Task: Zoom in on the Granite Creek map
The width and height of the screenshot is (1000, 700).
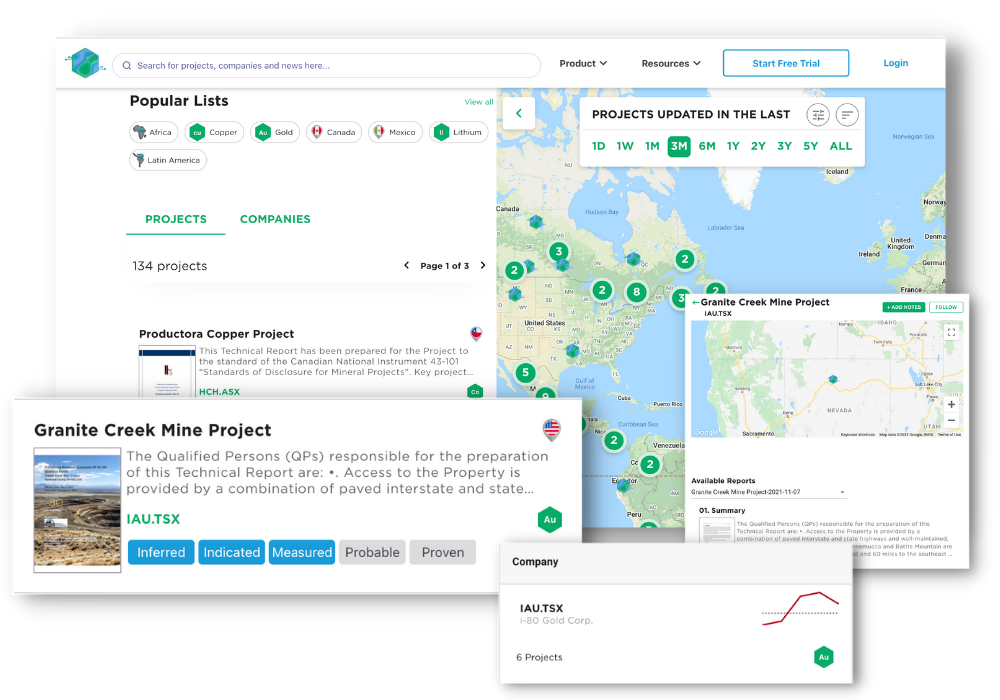Action: click(951, 404)
